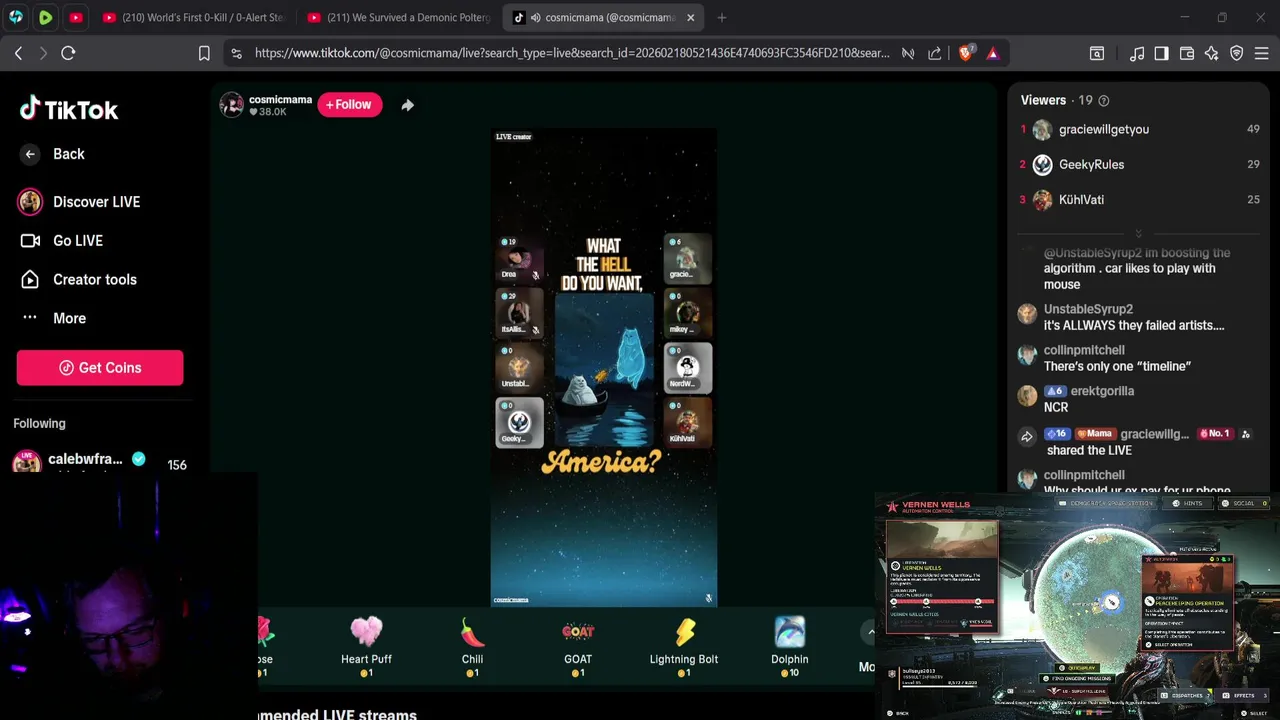Toggle the browser sidebar panel
1280x720 pixels.
point(1161,53)
